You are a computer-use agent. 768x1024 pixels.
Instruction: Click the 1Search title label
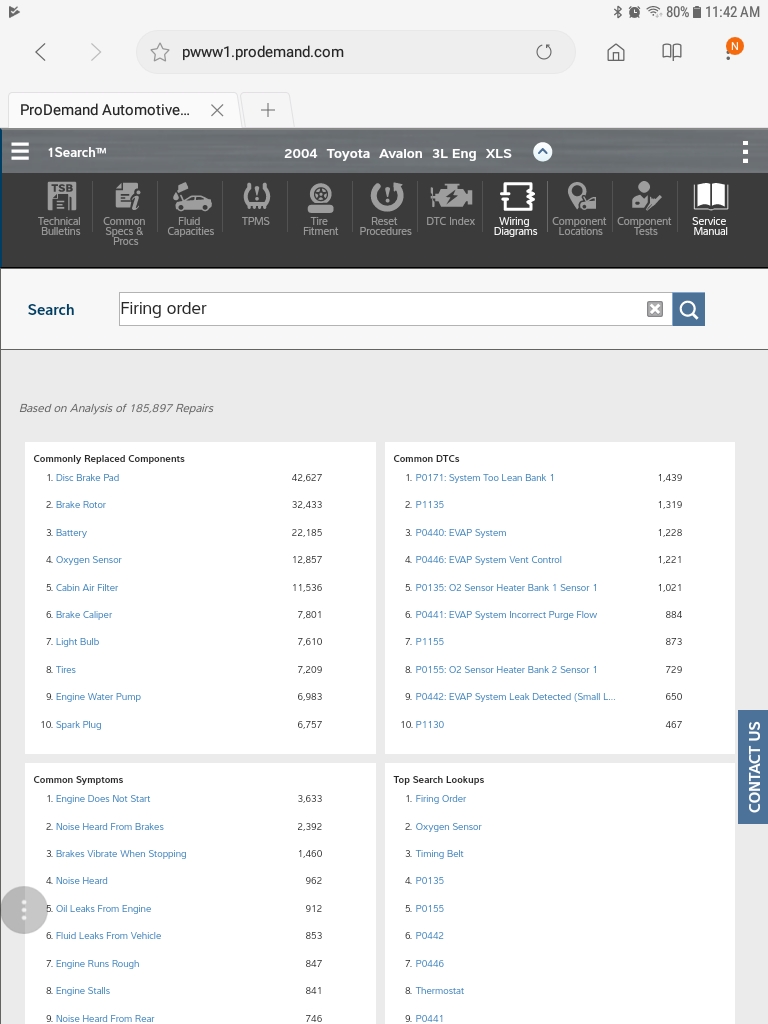pyautogui.click(x=76, y=152)
